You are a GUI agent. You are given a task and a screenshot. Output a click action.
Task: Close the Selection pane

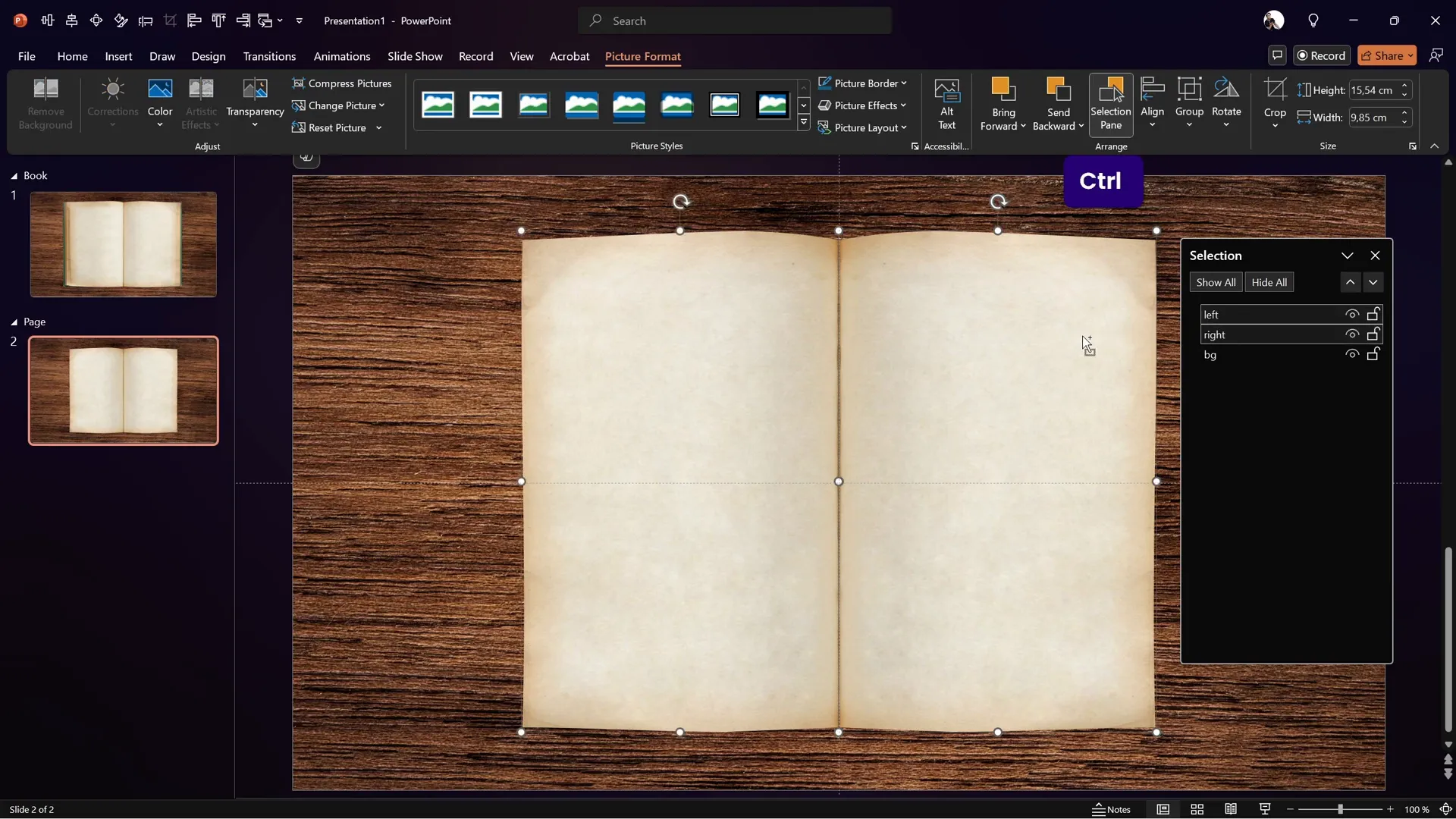click(x=1375, y=256)
